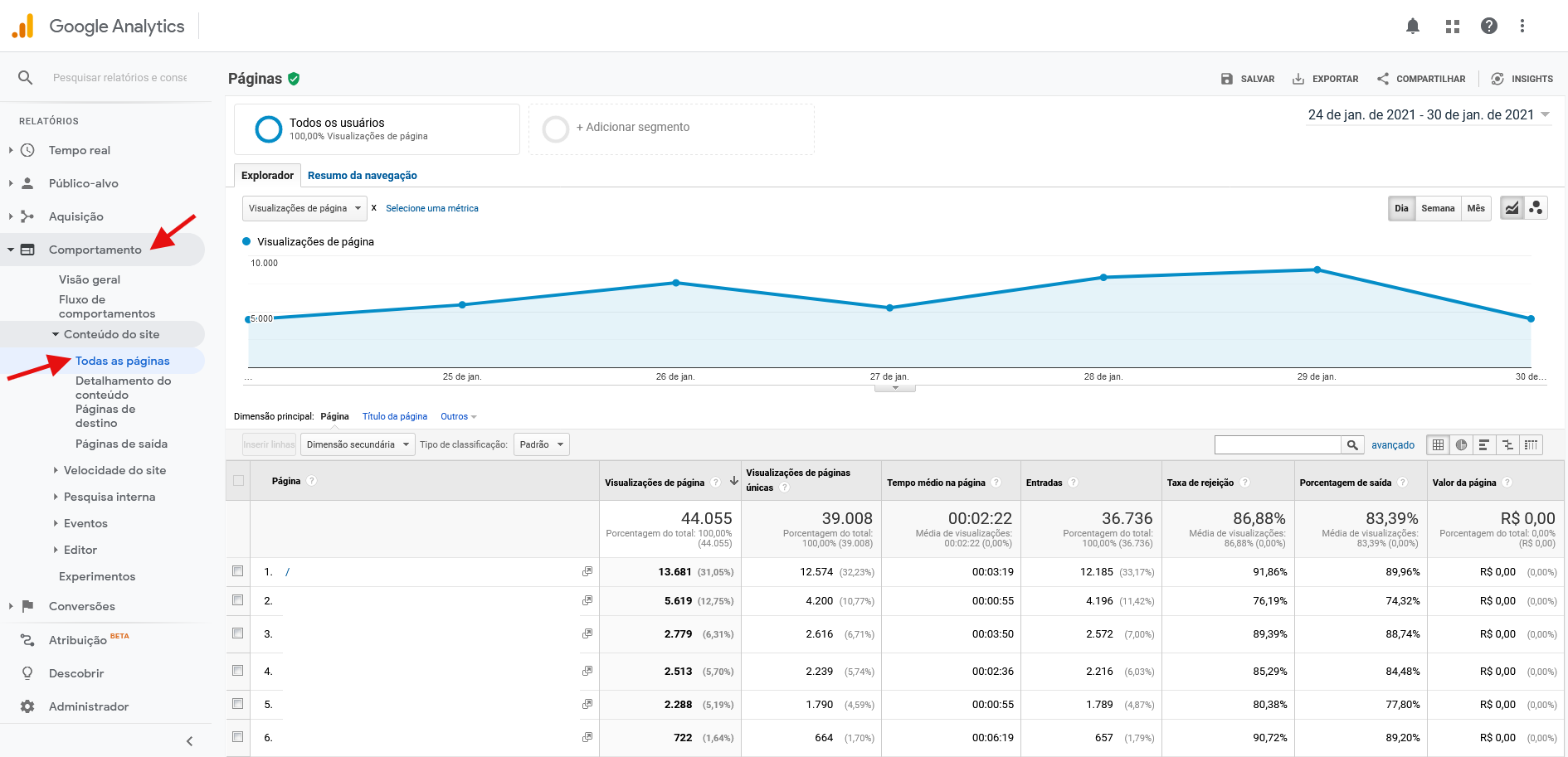The height and width of the screenshot is (757, 1568).
Task: Click the Administrador gear icon
Action: (27, 706)
